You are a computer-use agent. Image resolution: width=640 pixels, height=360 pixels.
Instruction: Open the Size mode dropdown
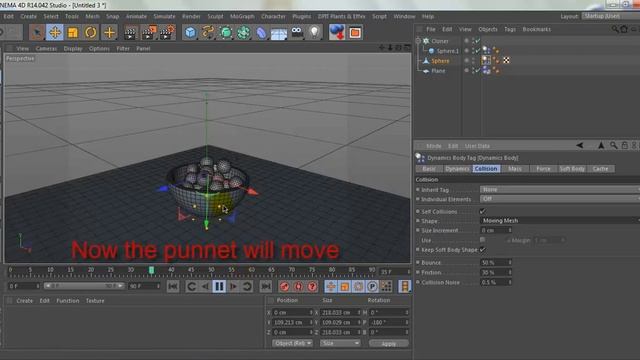(x=340, y=343)
